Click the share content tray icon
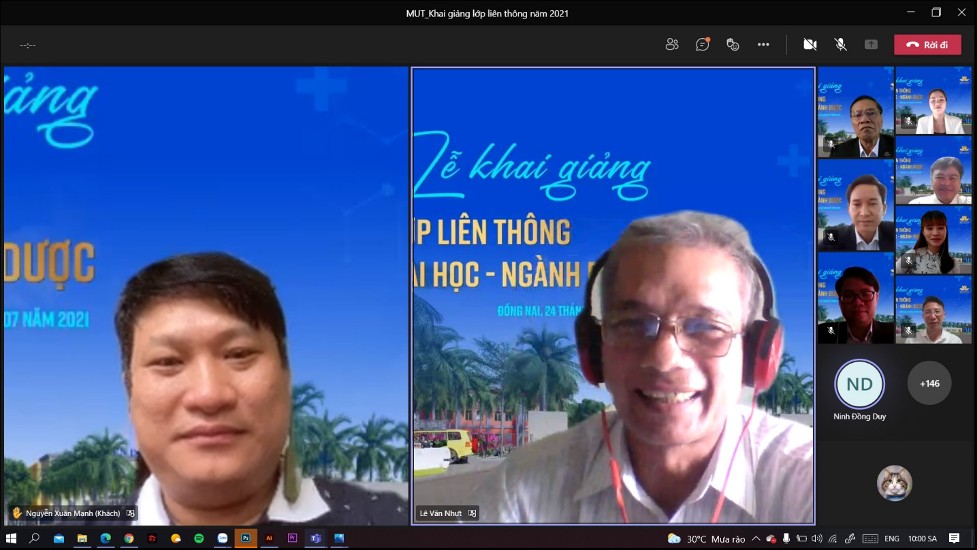Screen dimensions: 977x550 point(871,44)
